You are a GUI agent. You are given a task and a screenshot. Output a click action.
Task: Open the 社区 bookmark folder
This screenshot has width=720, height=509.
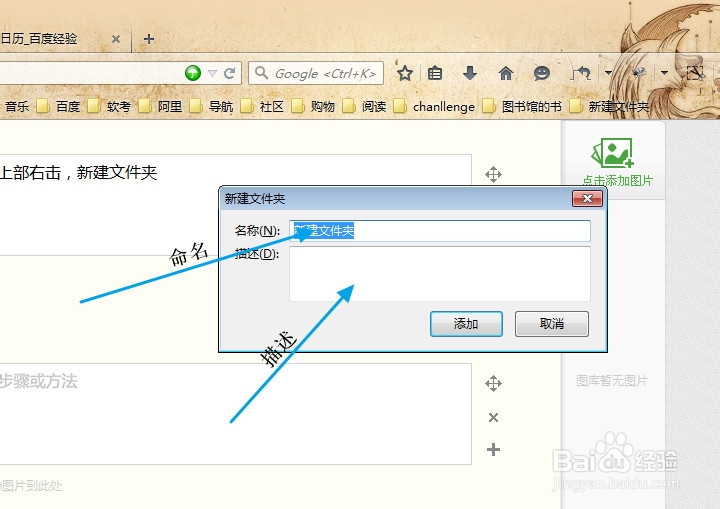pos(262,107)
